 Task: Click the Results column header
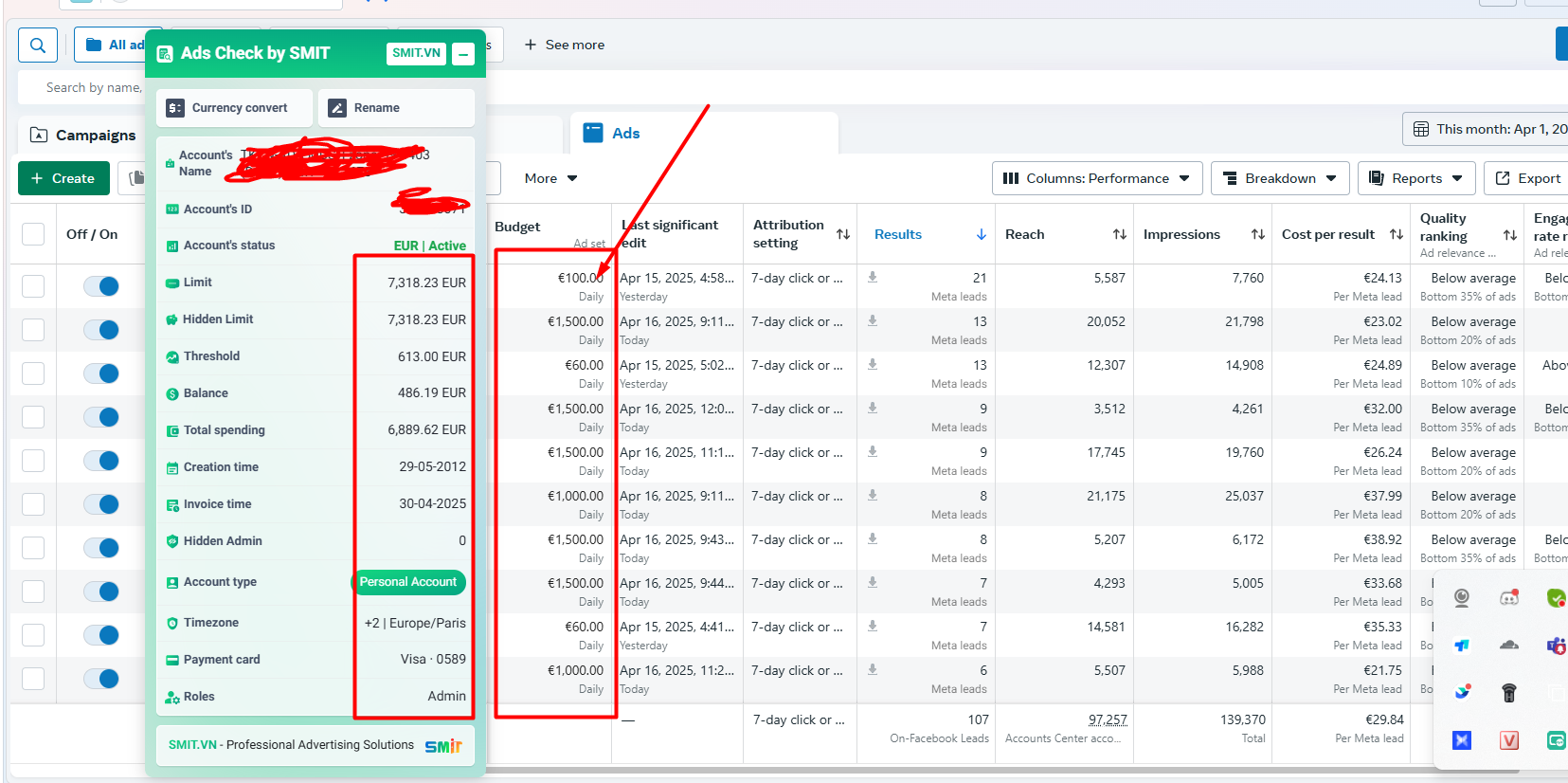tap(898, 234)
